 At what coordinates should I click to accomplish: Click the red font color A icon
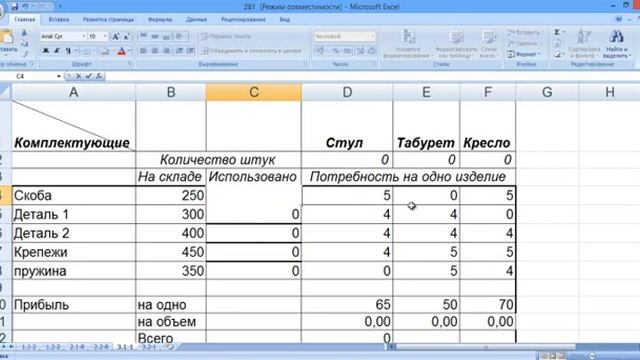pos(121,51)
